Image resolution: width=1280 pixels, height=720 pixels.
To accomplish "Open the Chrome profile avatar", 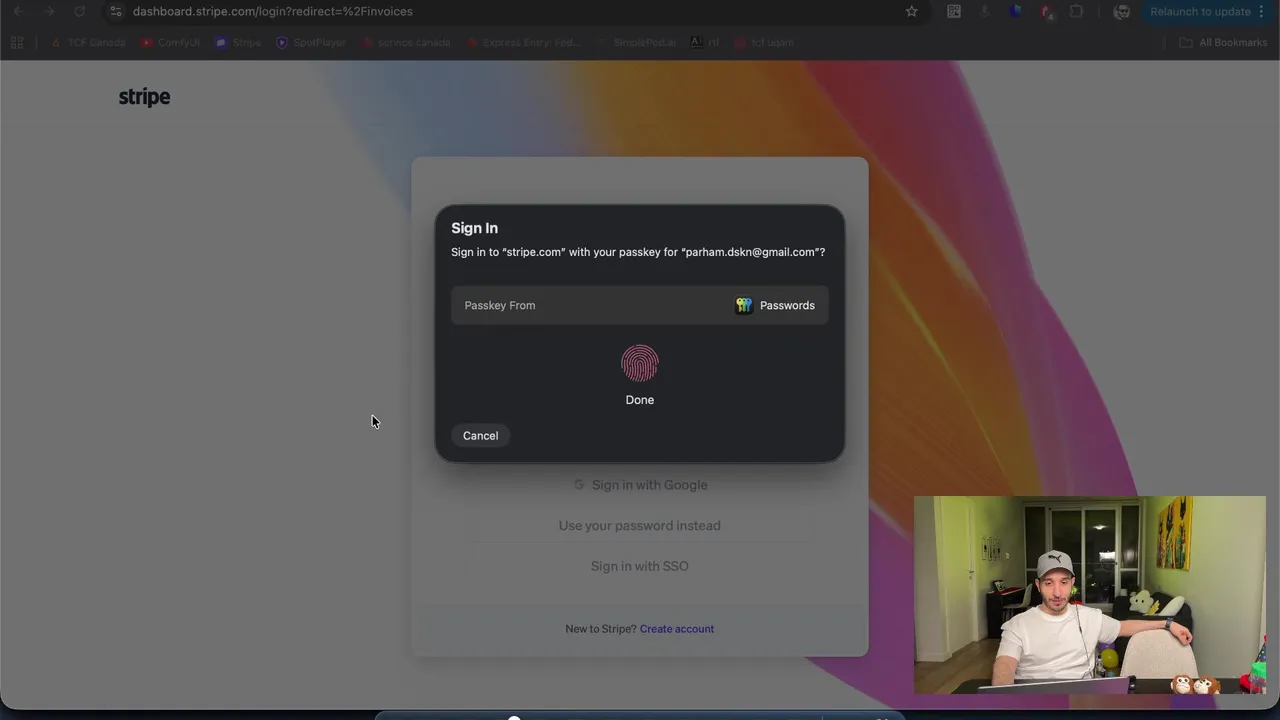I will click(1122, 12).
